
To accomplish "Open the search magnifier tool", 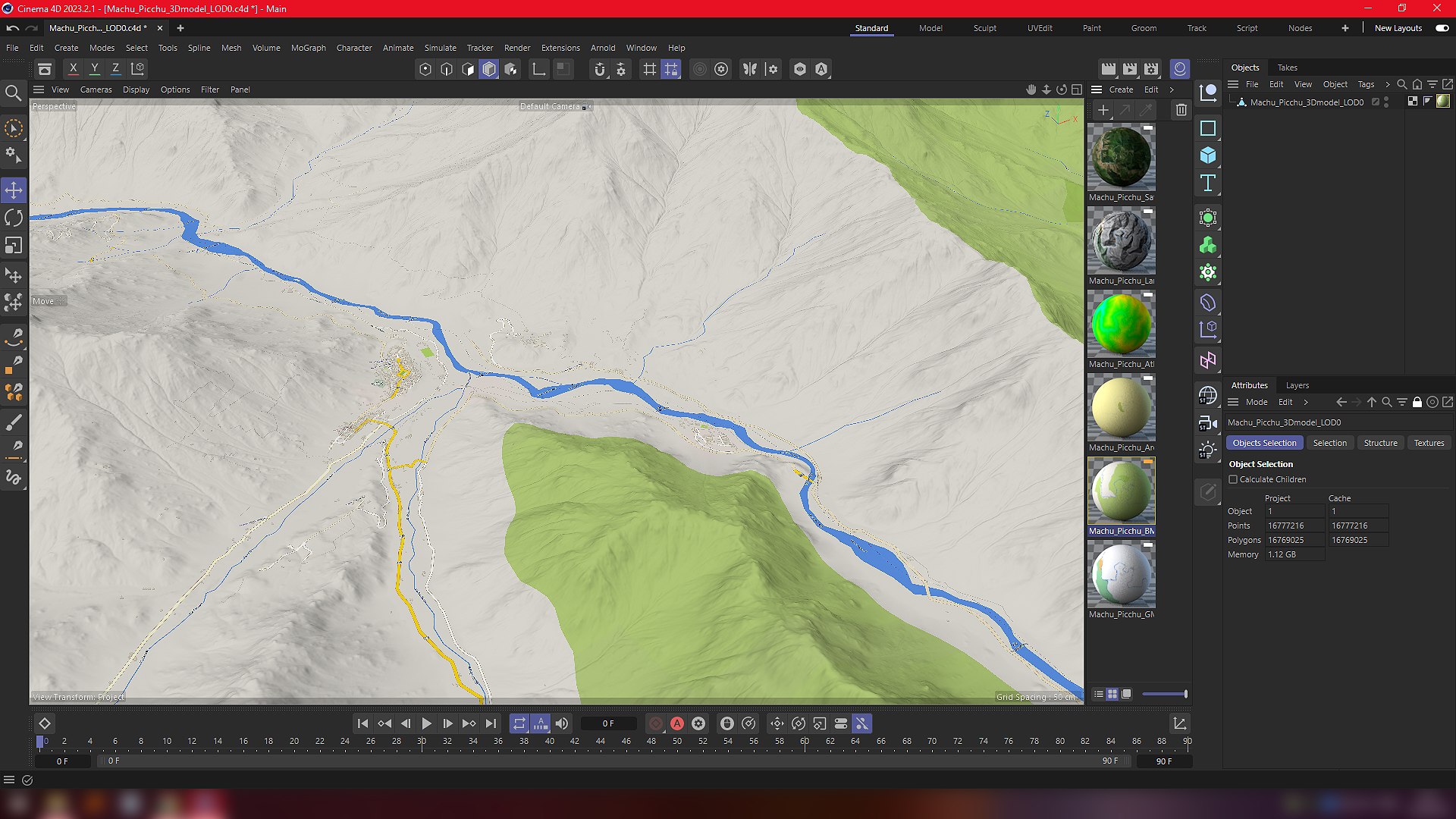I will pos(14,93).
